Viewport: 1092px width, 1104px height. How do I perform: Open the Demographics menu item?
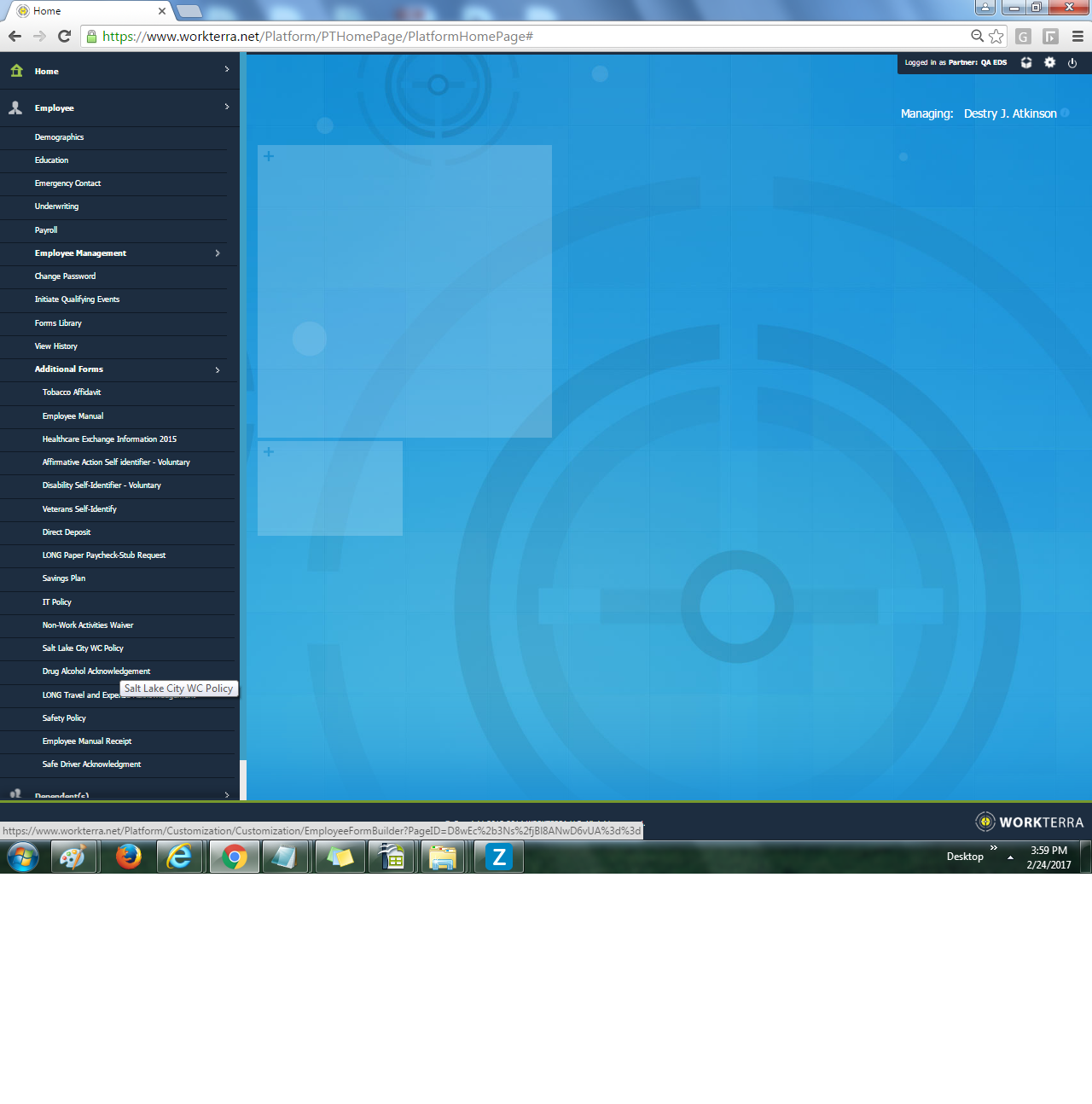pos(59,137)
